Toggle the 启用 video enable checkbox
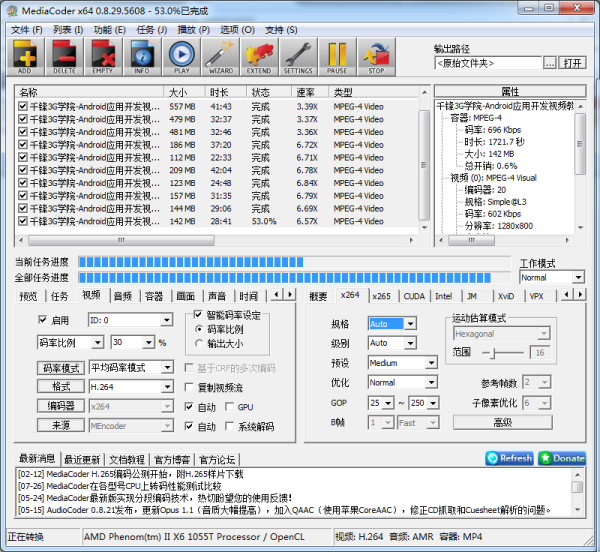Image resolution: width=600 pixels, height=552 pixels. click(42, 319)
